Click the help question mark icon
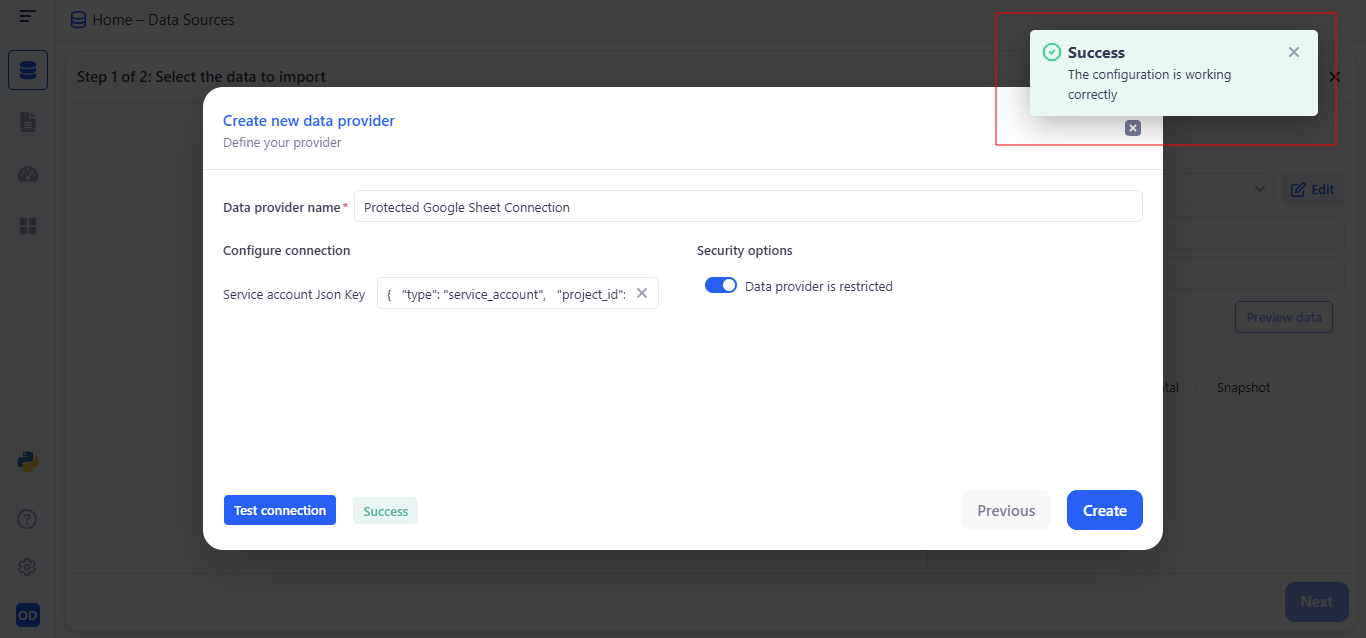Image resolution: width=1366 pixels, height=638 pixels. tap(28, 519)
